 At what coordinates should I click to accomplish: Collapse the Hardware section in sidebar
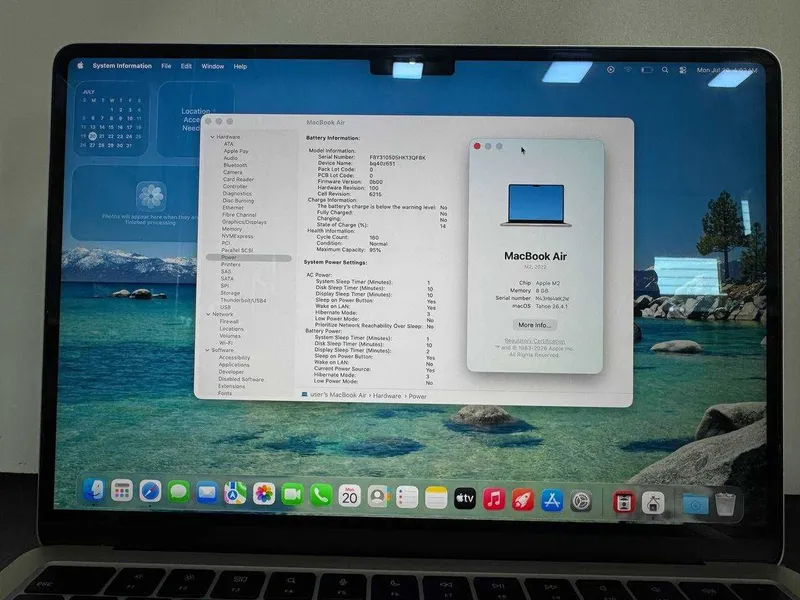[213, 137]
